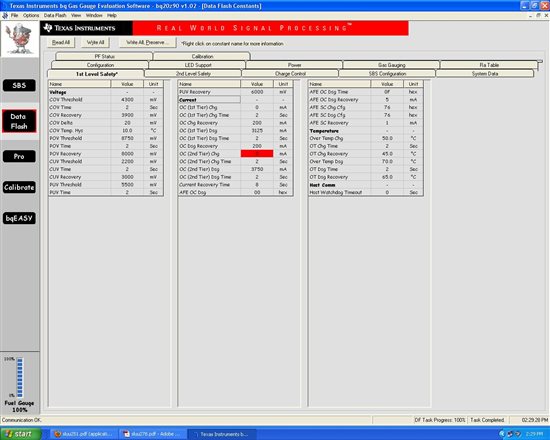Switch to the System Data tab
Screen dimensions: 550x440
pos(485,74)
